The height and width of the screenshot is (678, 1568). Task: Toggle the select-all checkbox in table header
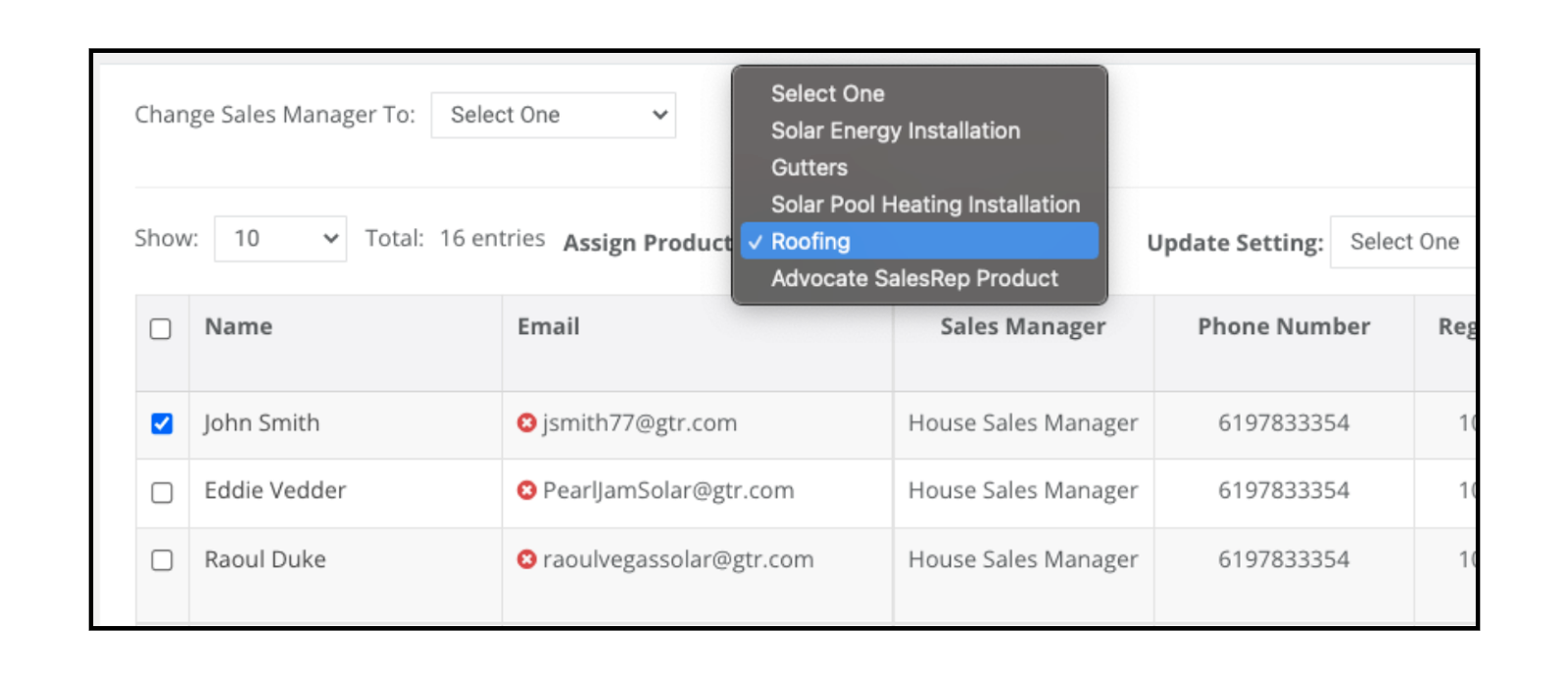point(161,328)
